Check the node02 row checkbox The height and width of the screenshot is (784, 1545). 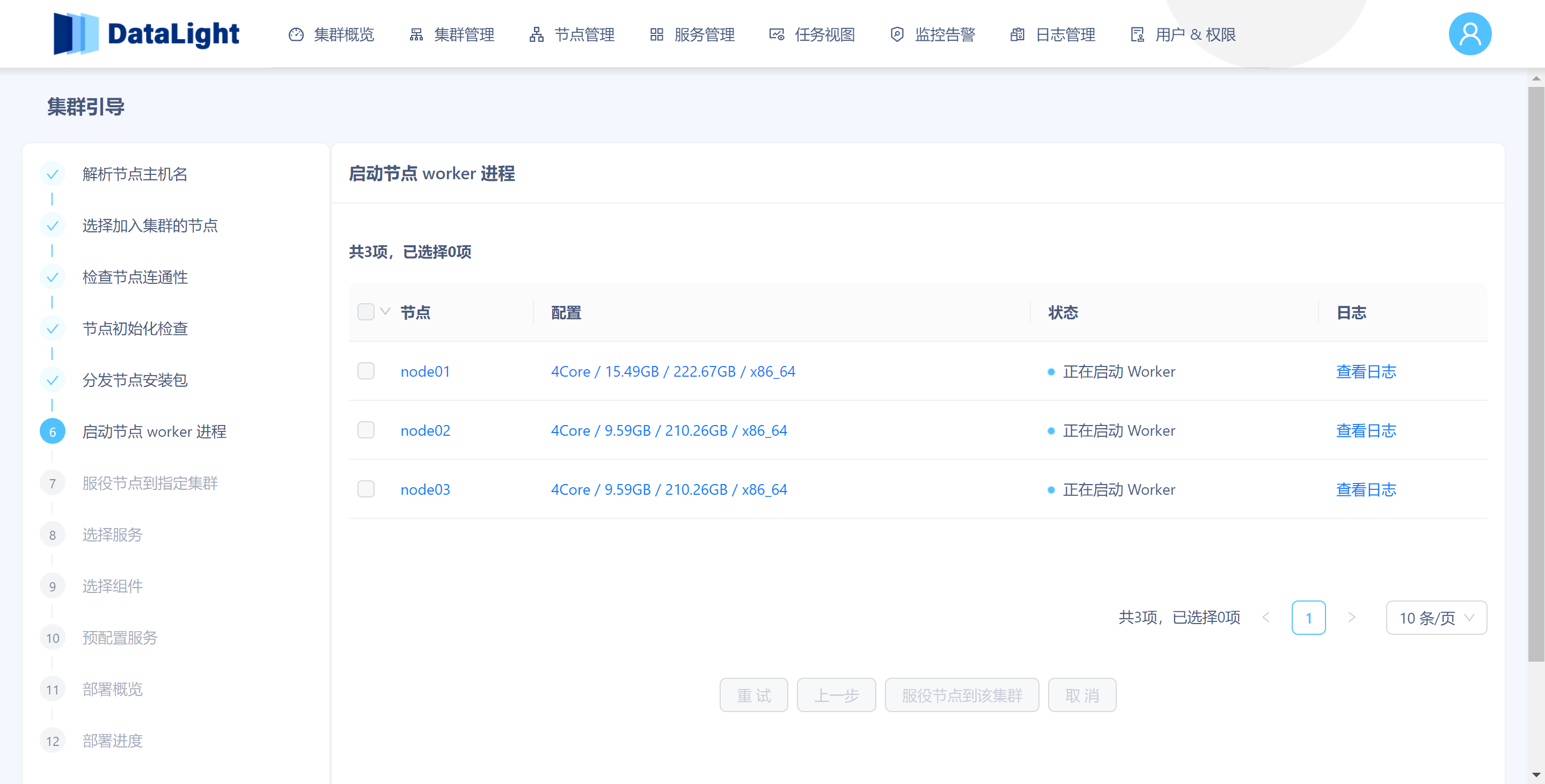366,430
